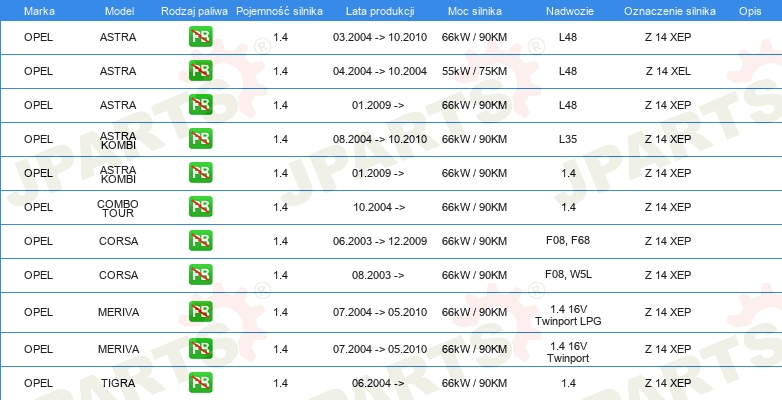Click 01.2009 -> date in ASTRA L48 row
The height and width of the screenshot is (400, 782).
(x=378, y=105)
